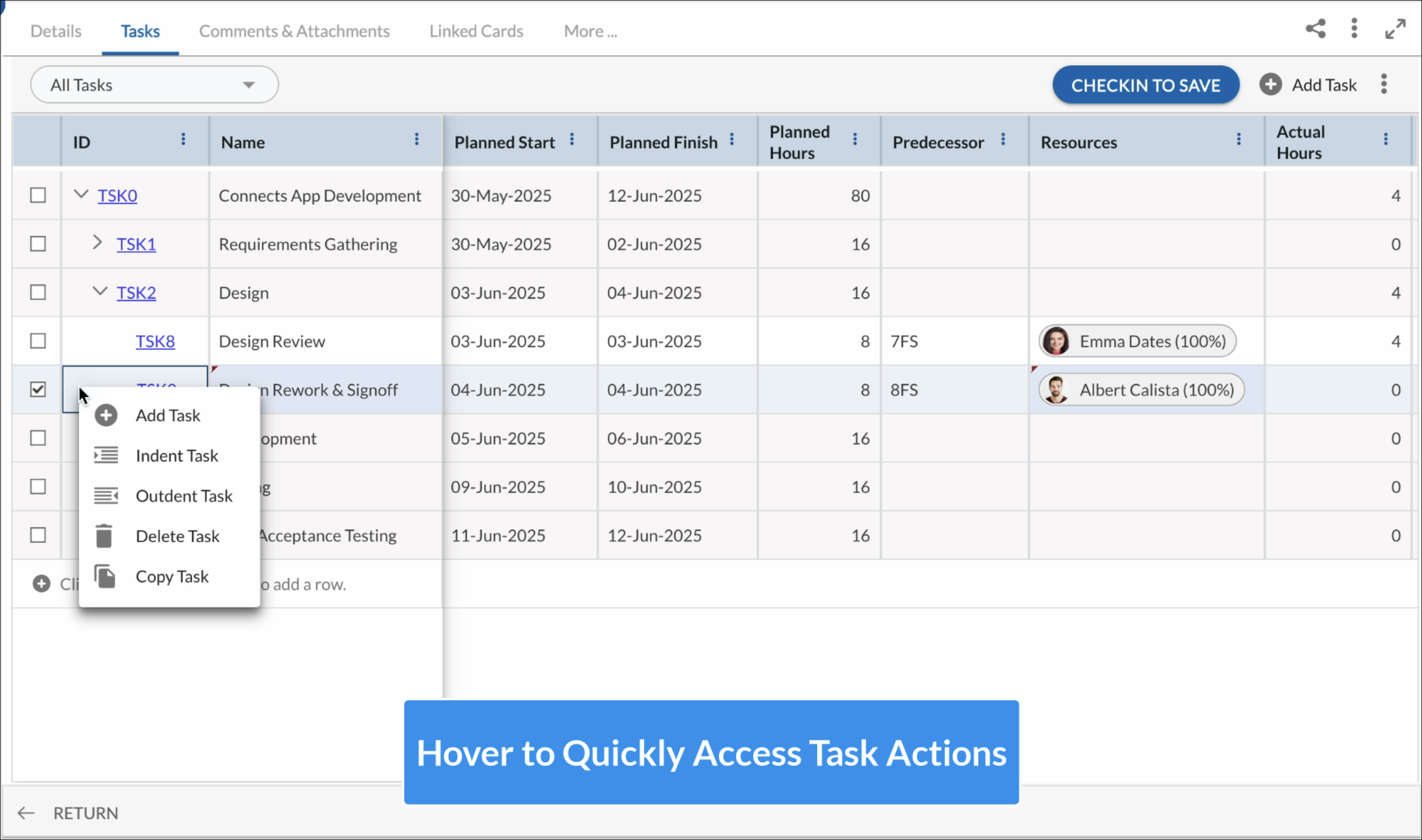Click Albert Calista avatar in Resources
1422x840 pixels.
(1056, 390)
